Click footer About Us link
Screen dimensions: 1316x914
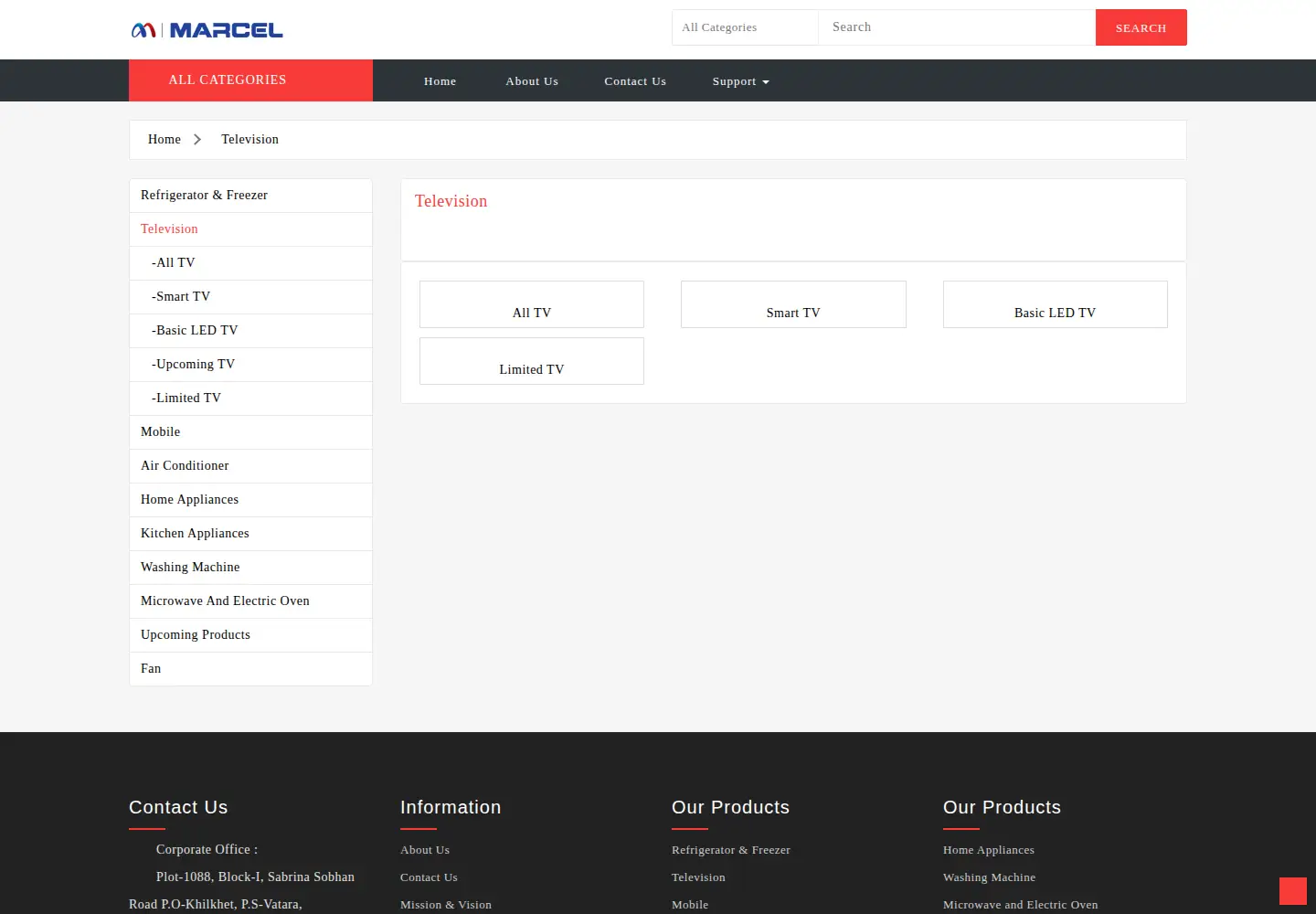[425, 850]
